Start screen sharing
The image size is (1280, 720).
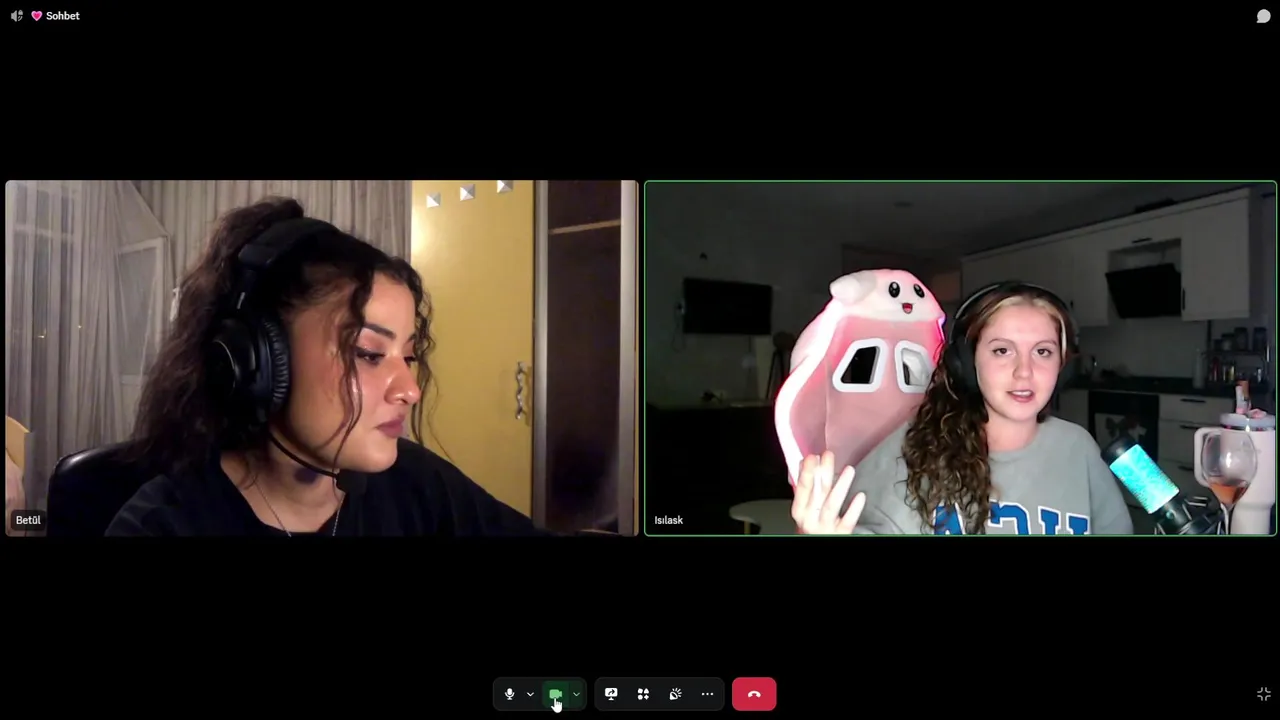click(611, 694)
